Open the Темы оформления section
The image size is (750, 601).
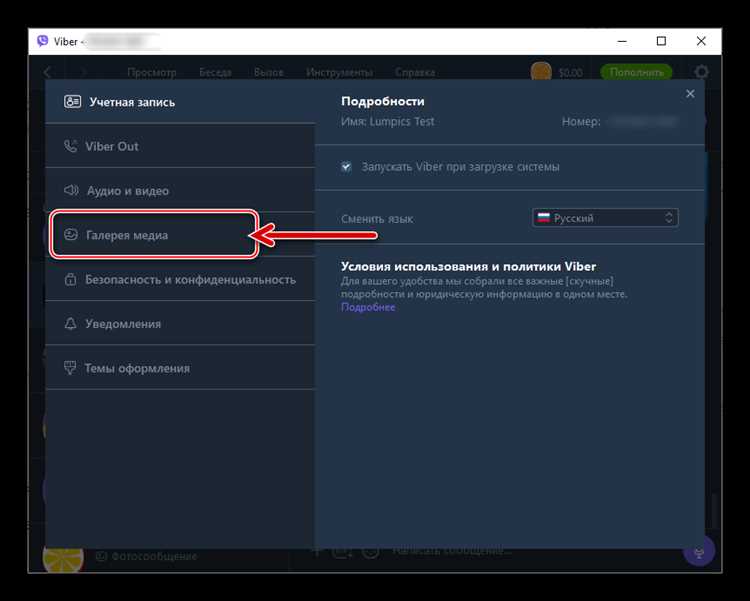[x=180, y=367]
